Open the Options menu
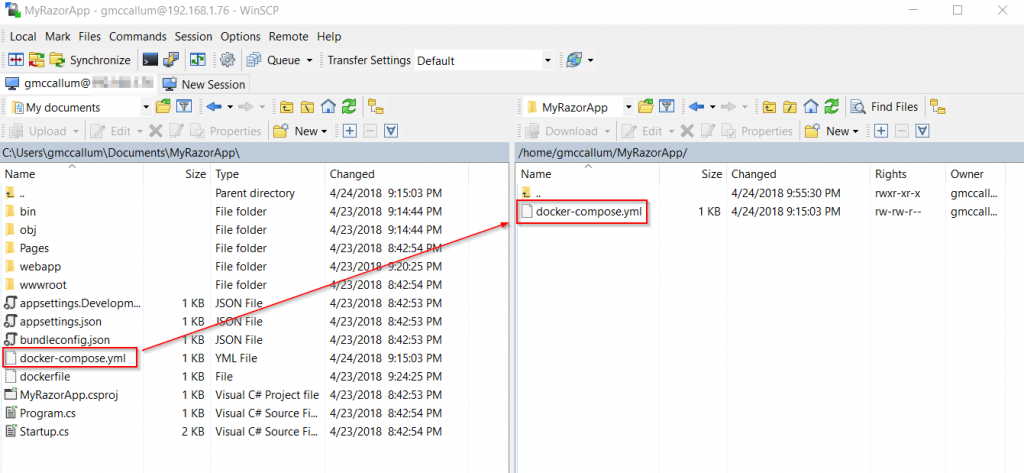Screen dimensions: 1024x473 coord(240,37)
